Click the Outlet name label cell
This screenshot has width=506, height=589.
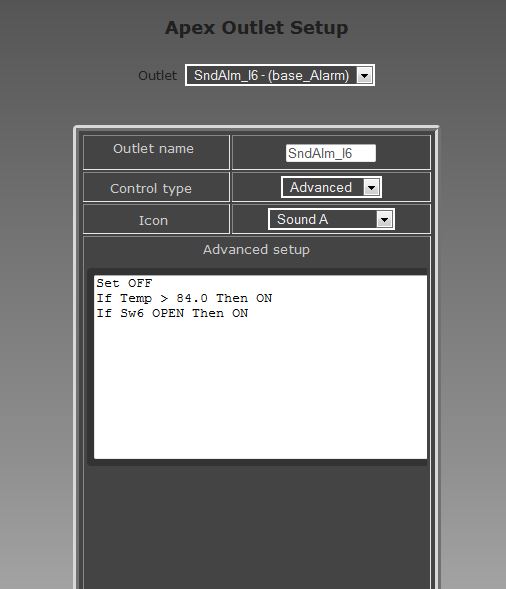point(156,152)
